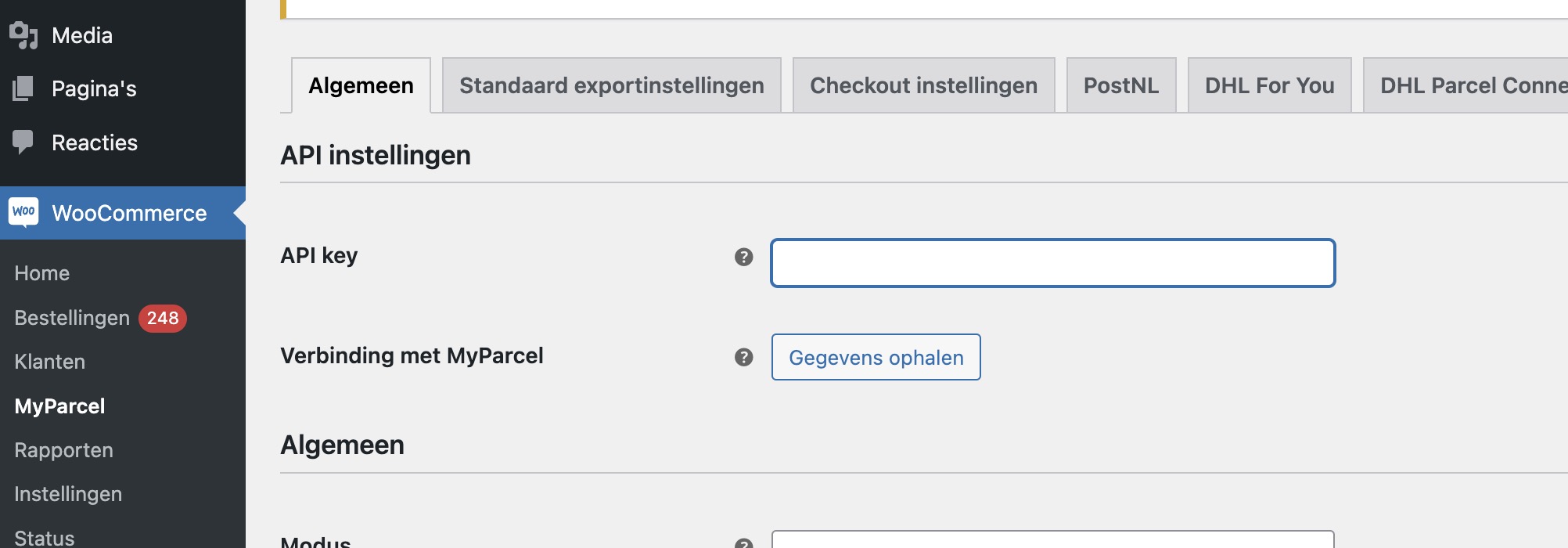The height and width of the screenshot is (548, 1568).
Task: Open the Checkout instellingen tab
Action: tap(923, 85)
